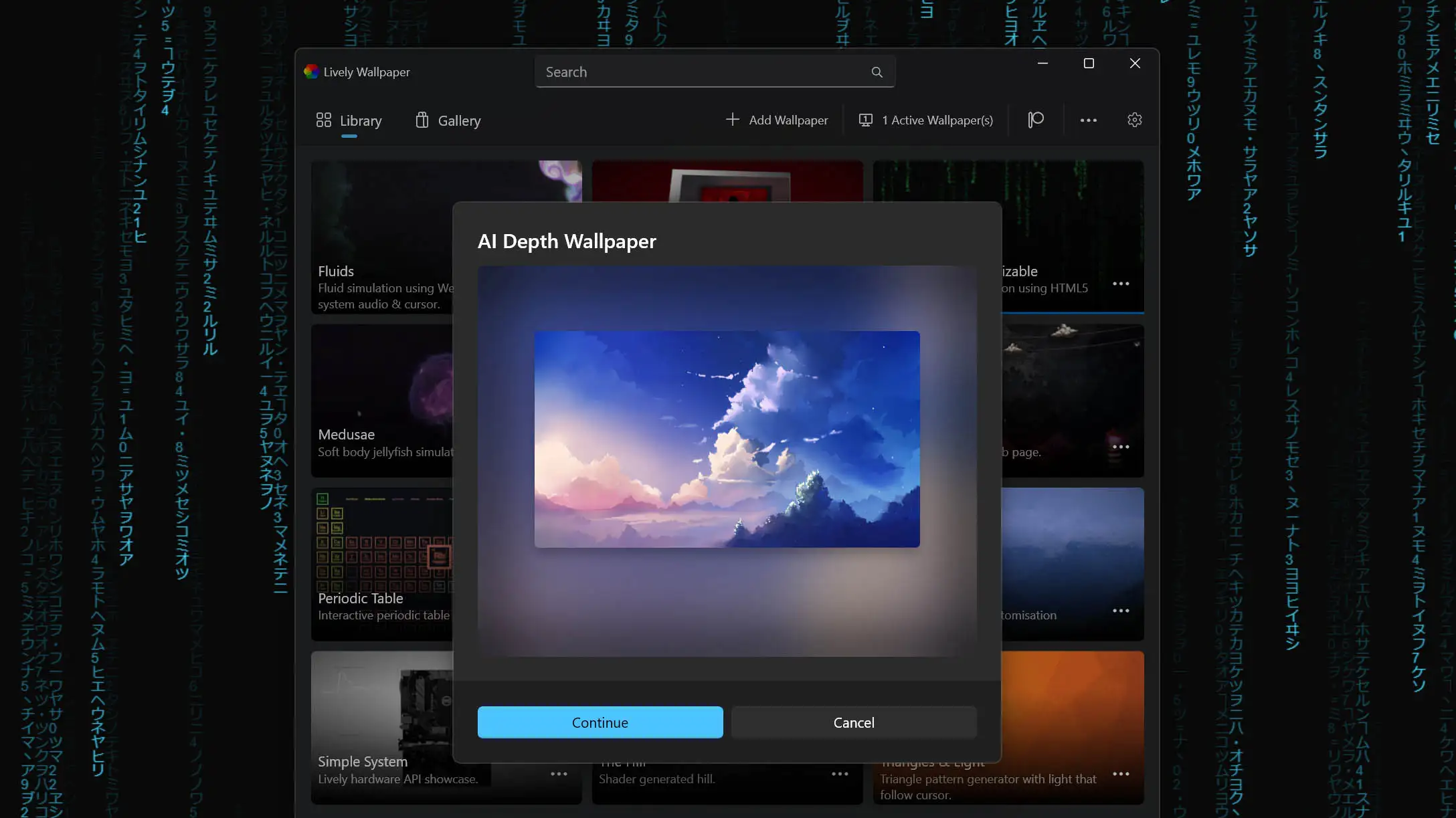Open the settings gear icon

pos(1134,120)
